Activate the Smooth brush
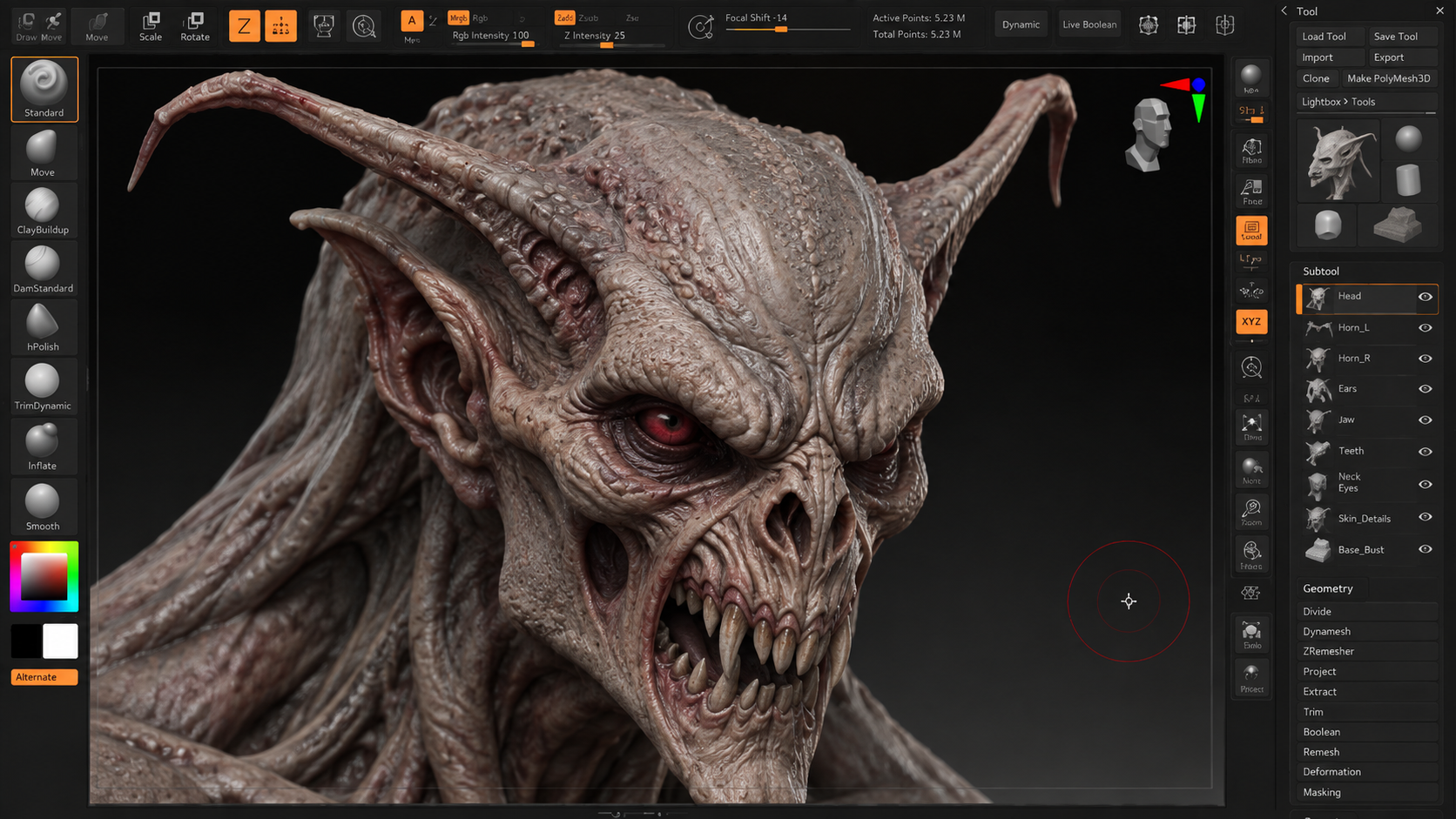Screen dimensions: 1456x819 pos(43,507)
